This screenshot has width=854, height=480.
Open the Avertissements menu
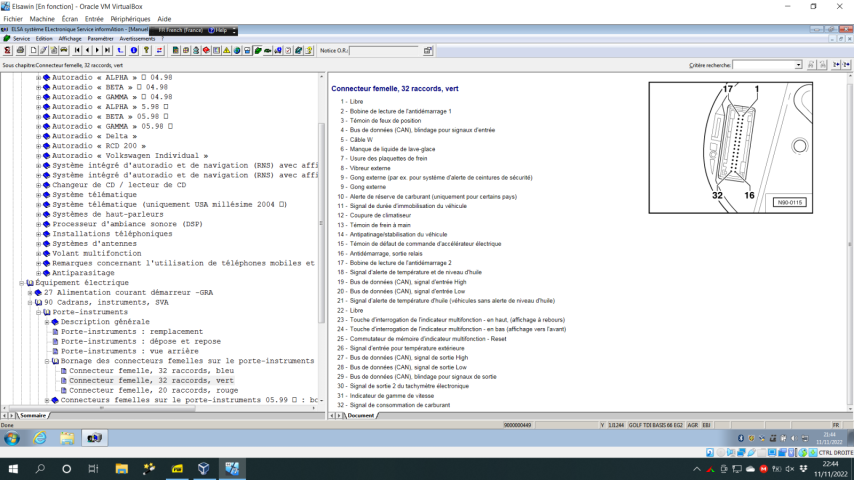137,39
